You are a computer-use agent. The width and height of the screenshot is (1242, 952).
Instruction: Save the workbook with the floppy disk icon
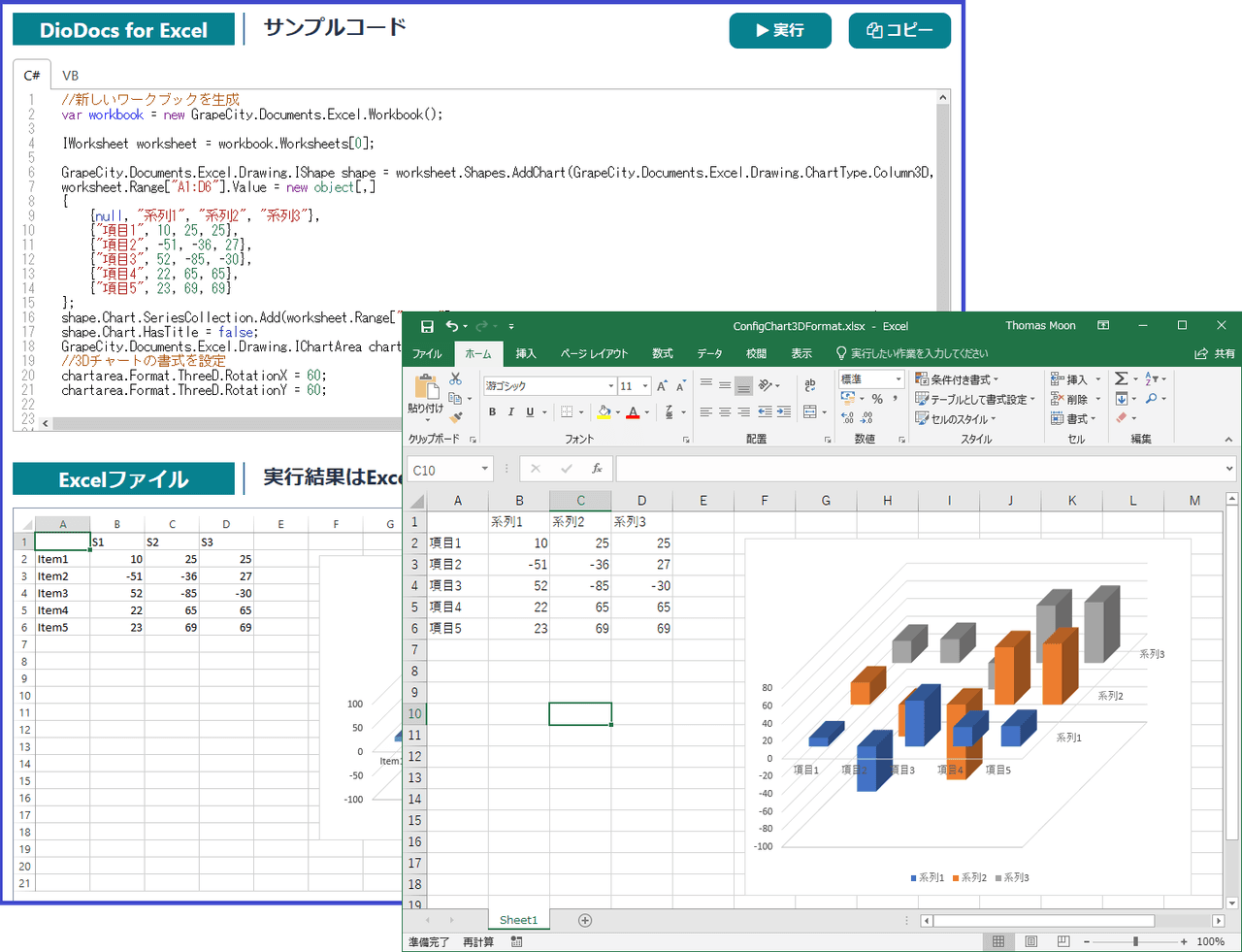click(427, 326)
